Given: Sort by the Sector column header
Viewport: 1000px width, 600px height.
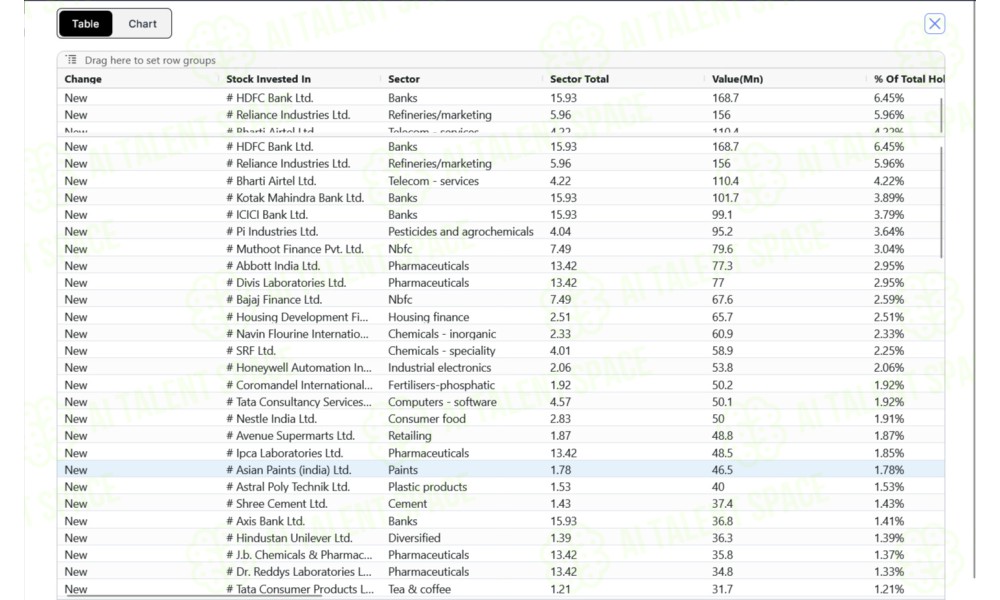Looking at the screenshot, I should pos(404,79).
